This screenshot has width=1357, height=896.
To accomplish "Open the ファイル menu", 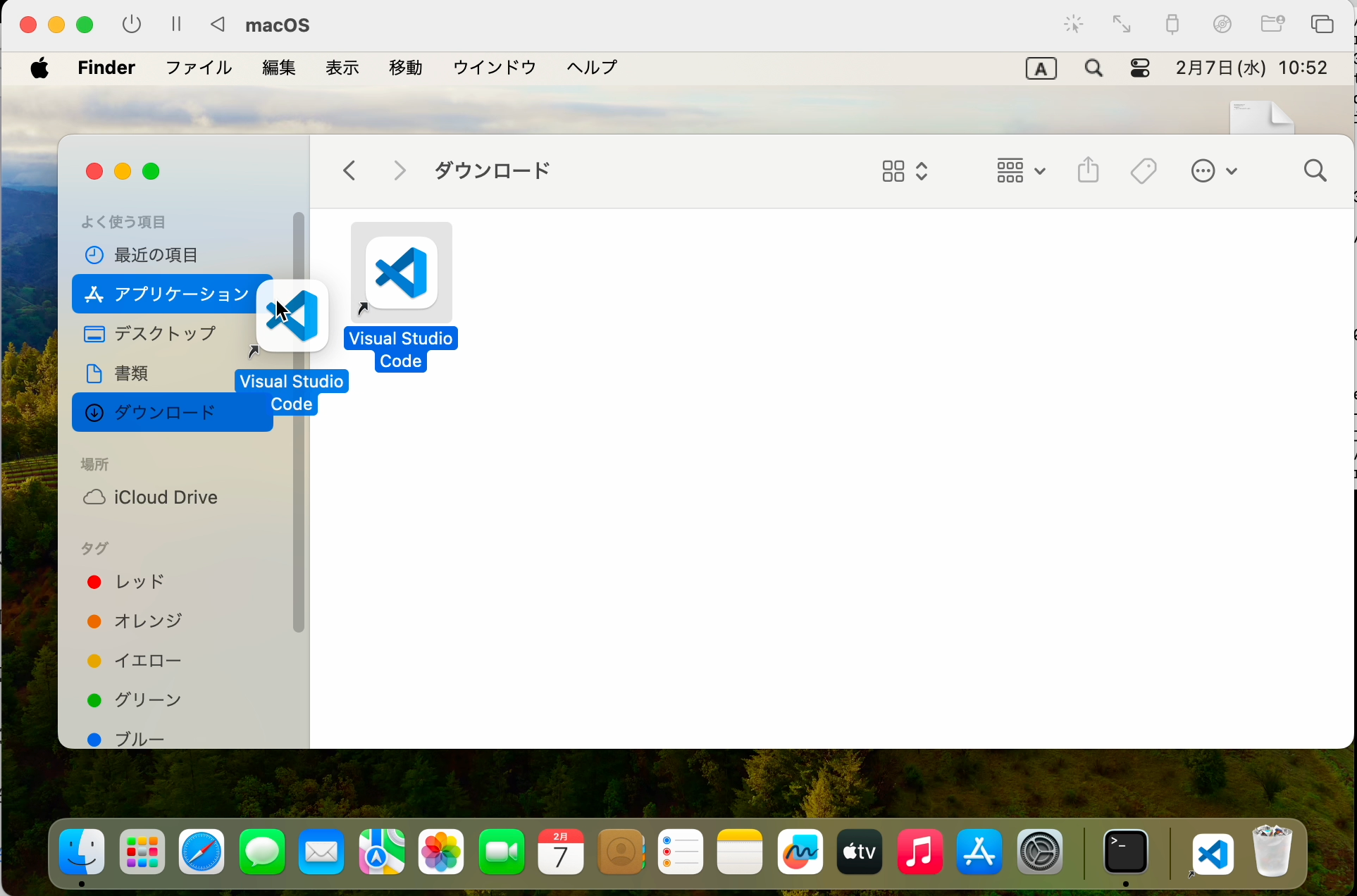I will click(199, 68).
